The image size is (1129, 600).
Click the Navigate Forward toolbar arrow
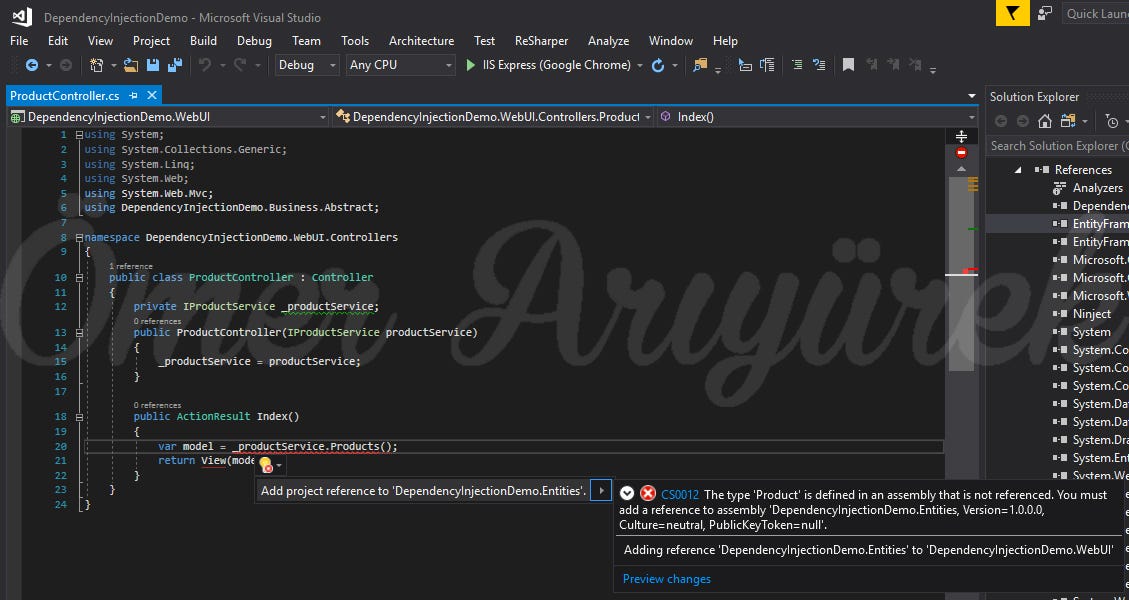point(66,65)
